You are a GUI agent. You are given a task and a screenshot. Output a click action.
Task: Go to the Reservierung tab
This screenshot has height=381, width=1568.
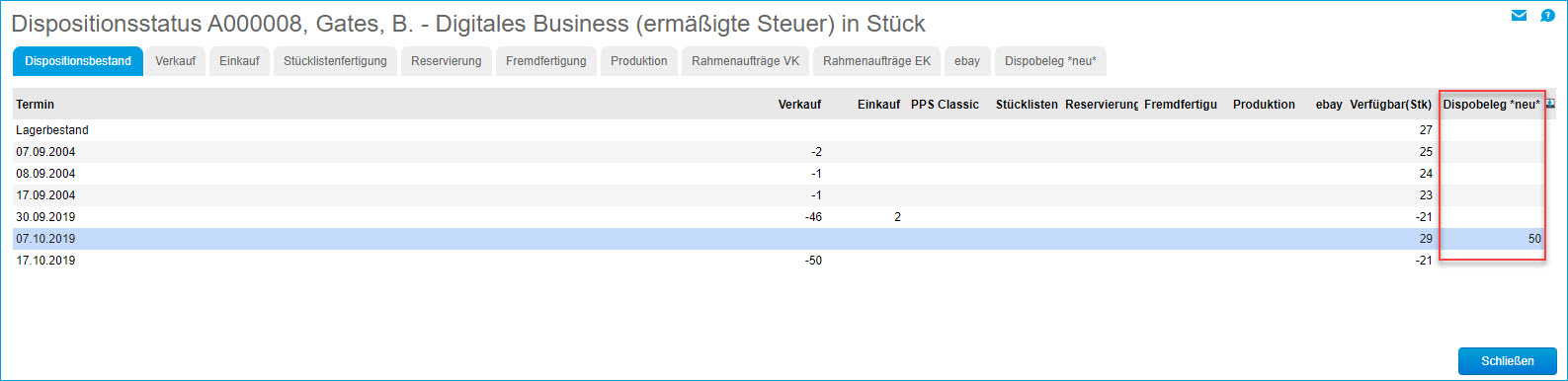point(447,61)
